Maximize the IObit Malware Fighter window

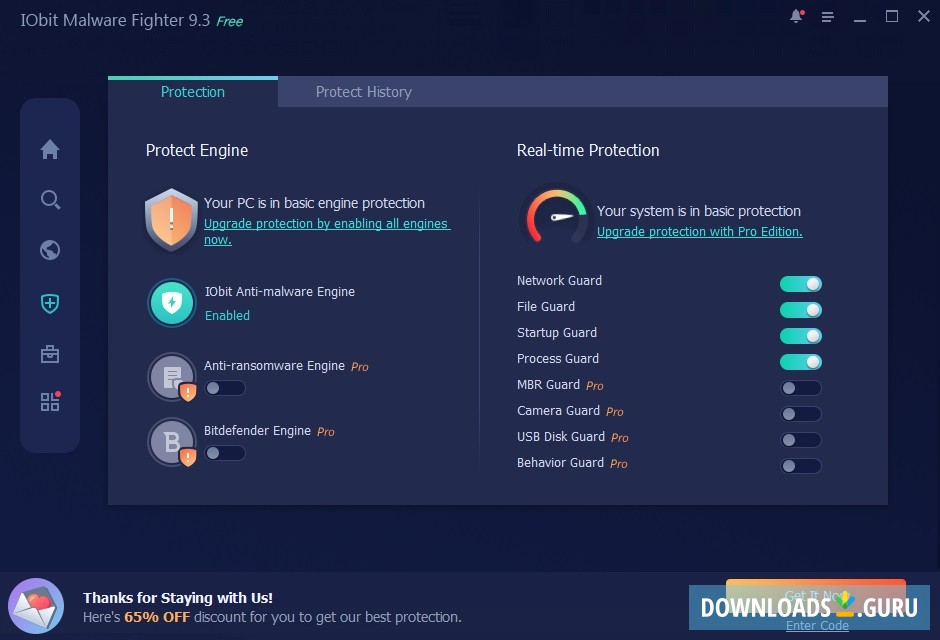click(892, 16)
